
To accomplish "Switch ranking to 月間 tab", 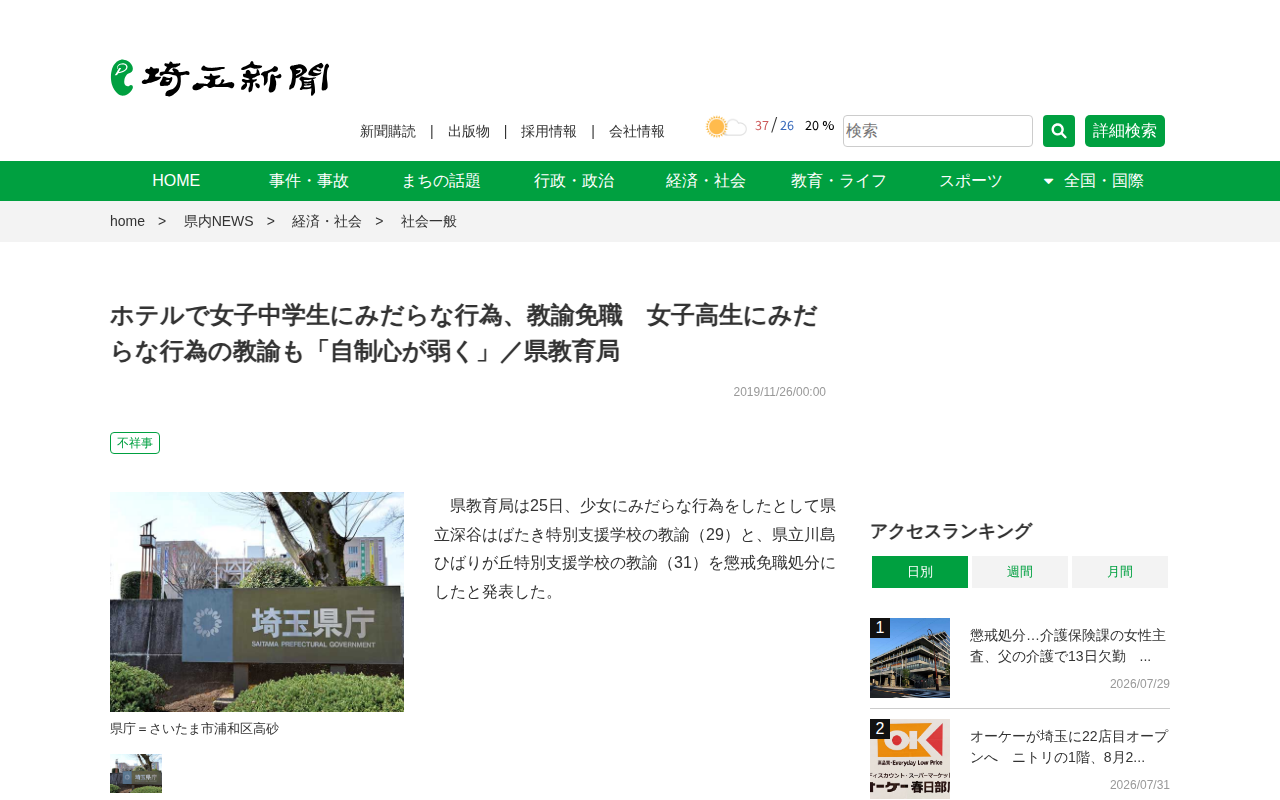I will [x=1120, y=572].
